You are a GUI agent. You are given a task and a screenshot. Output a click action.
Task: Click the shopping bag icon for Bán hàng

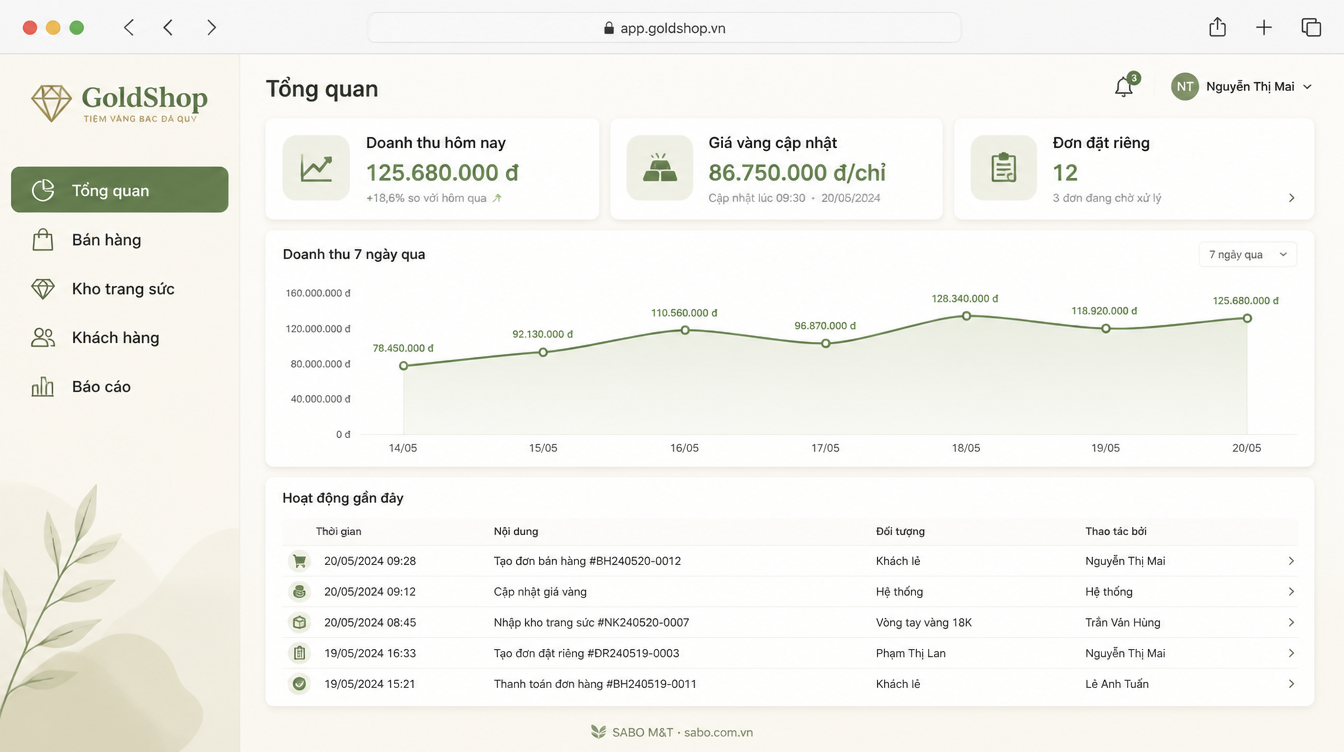42,240
